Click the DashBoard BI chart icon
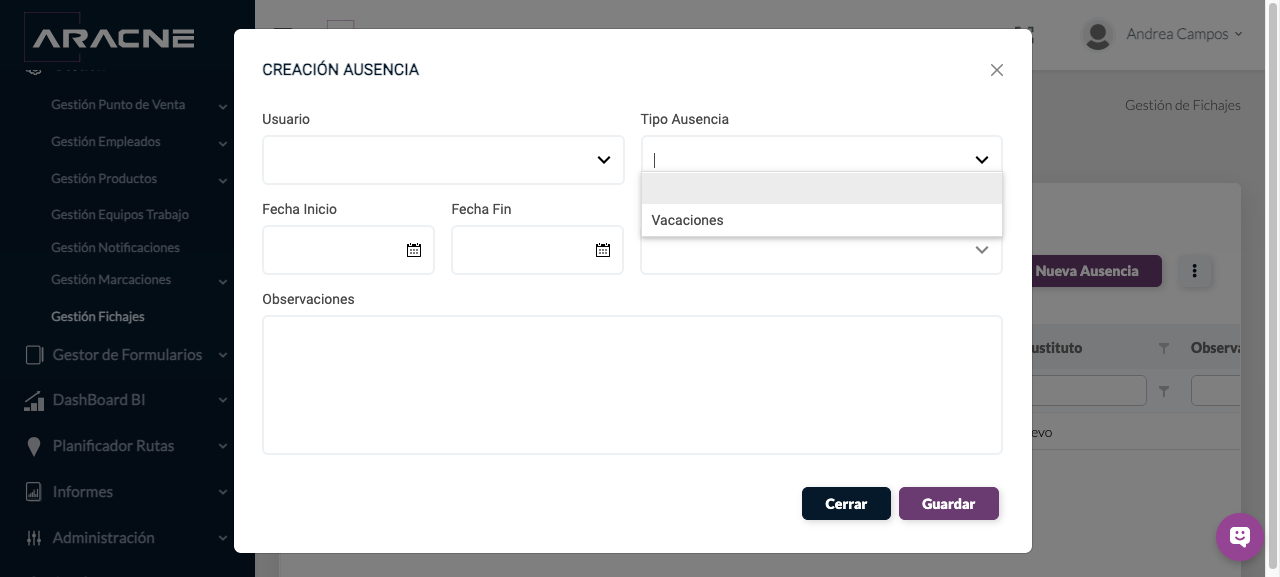1280x577 pixels. 34,400
